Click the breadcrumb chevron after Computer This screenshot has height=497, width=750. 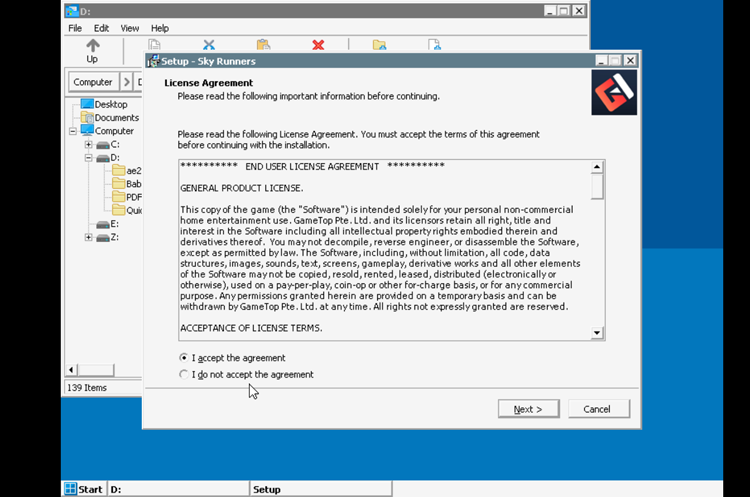click(126, 82)
